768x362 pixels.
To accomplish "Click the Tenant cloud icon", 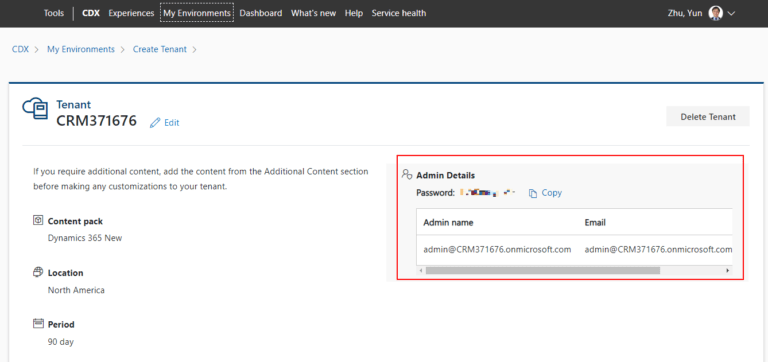I will (36, 109).
